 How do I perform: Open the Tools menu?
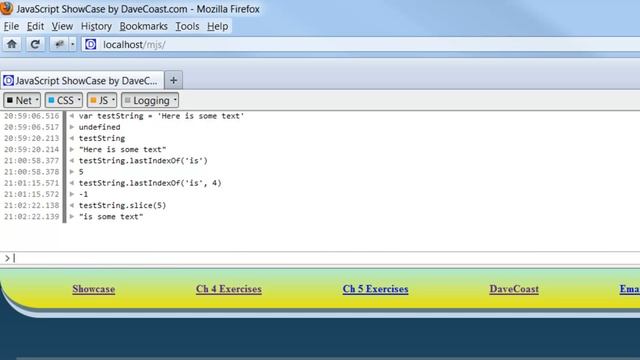pos(187,26)
